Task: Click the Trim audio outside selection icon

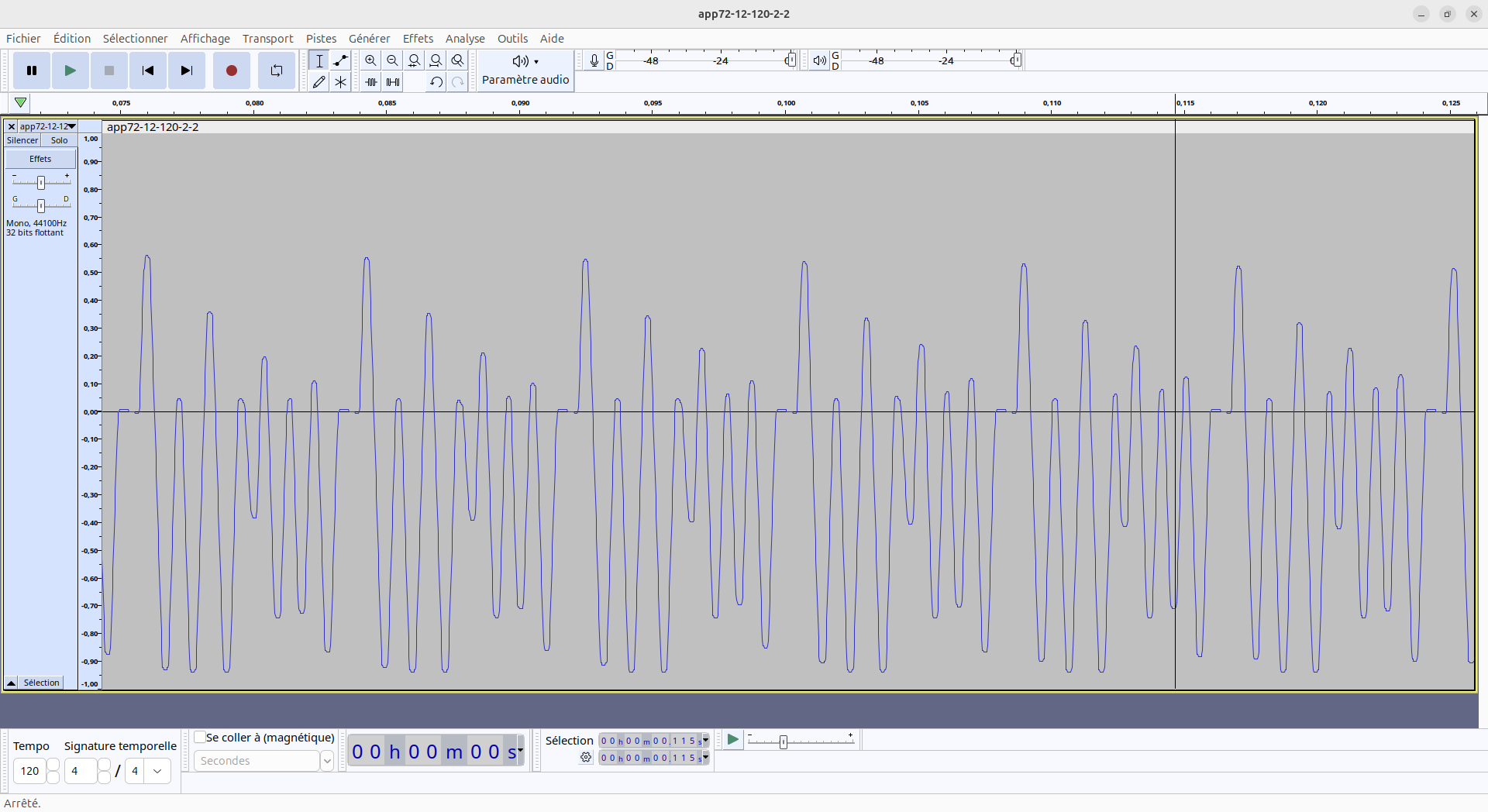Action: (x=371, y=81)
